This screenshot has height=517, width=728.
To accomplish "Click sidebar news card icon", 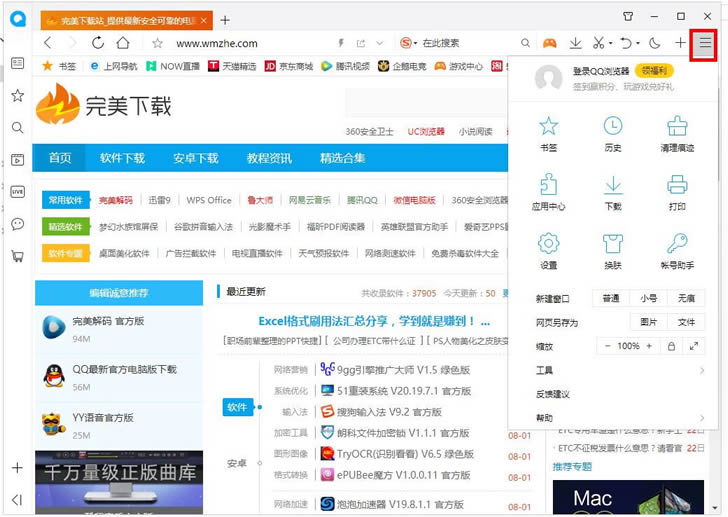I will click(x=18, y=63).
